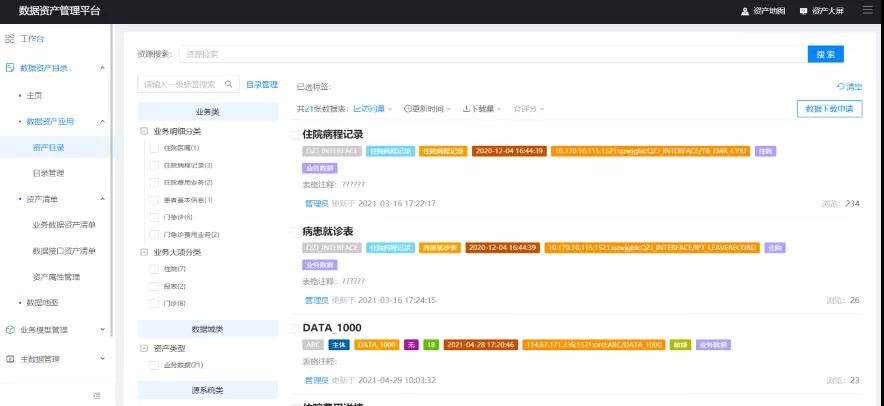Click the sidebar collapse icon at bottom
Screen dimensions: 884x406
point(97,396)
